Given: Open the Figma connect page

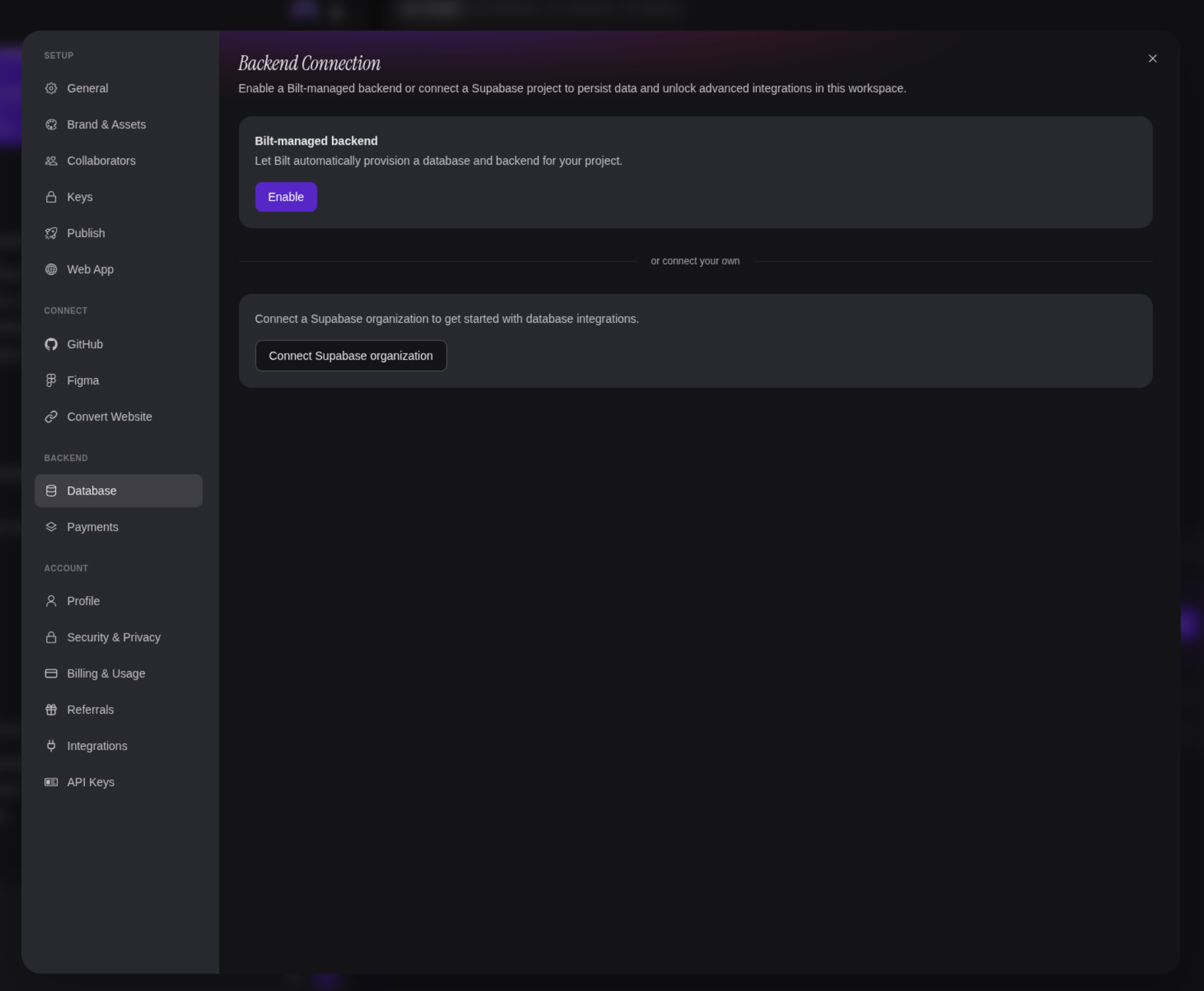Looking at the screenshot, I should click(x=119, y=381).
